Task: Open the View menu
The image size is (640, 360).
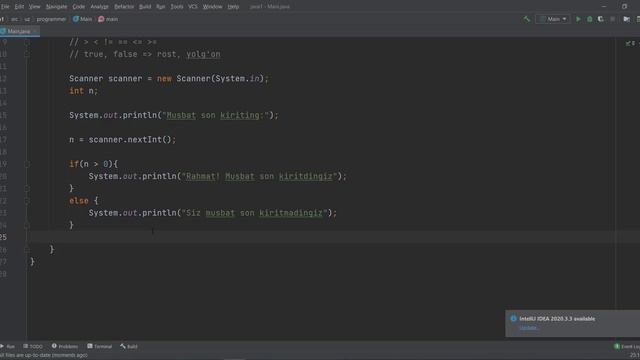Action: point(35,7)
